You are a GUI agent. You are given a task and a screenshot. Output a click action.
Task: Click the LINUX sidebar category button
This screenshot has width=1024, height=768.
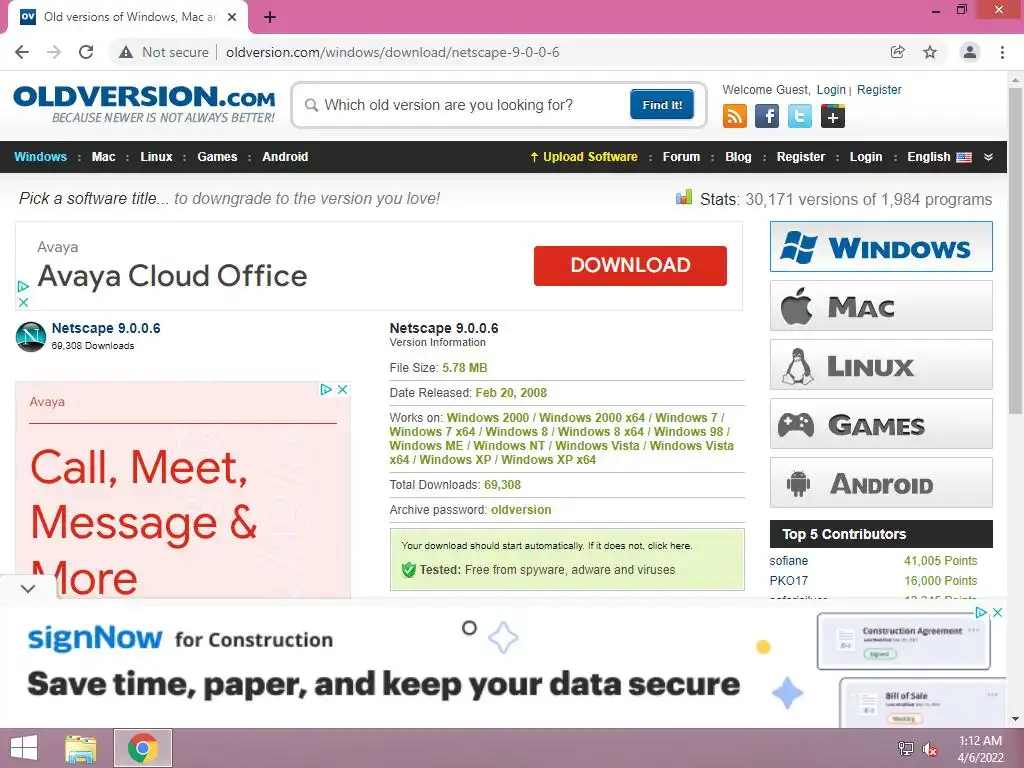pos(881,364)
